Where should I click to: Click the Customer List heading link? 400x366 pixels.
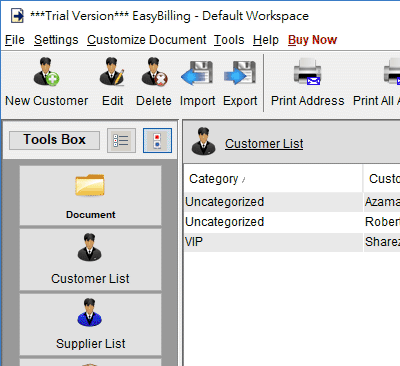264,144
